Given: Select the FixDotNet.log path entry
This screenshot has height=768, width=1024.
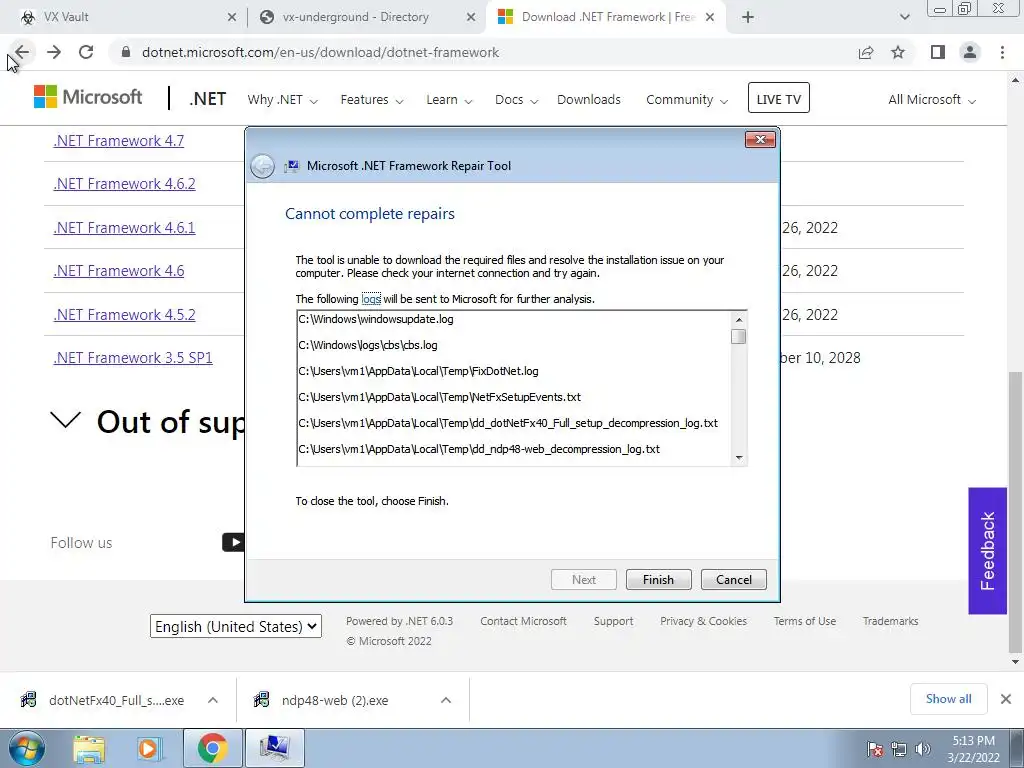Looking at the screenshot, I should (x=419, y=371).
